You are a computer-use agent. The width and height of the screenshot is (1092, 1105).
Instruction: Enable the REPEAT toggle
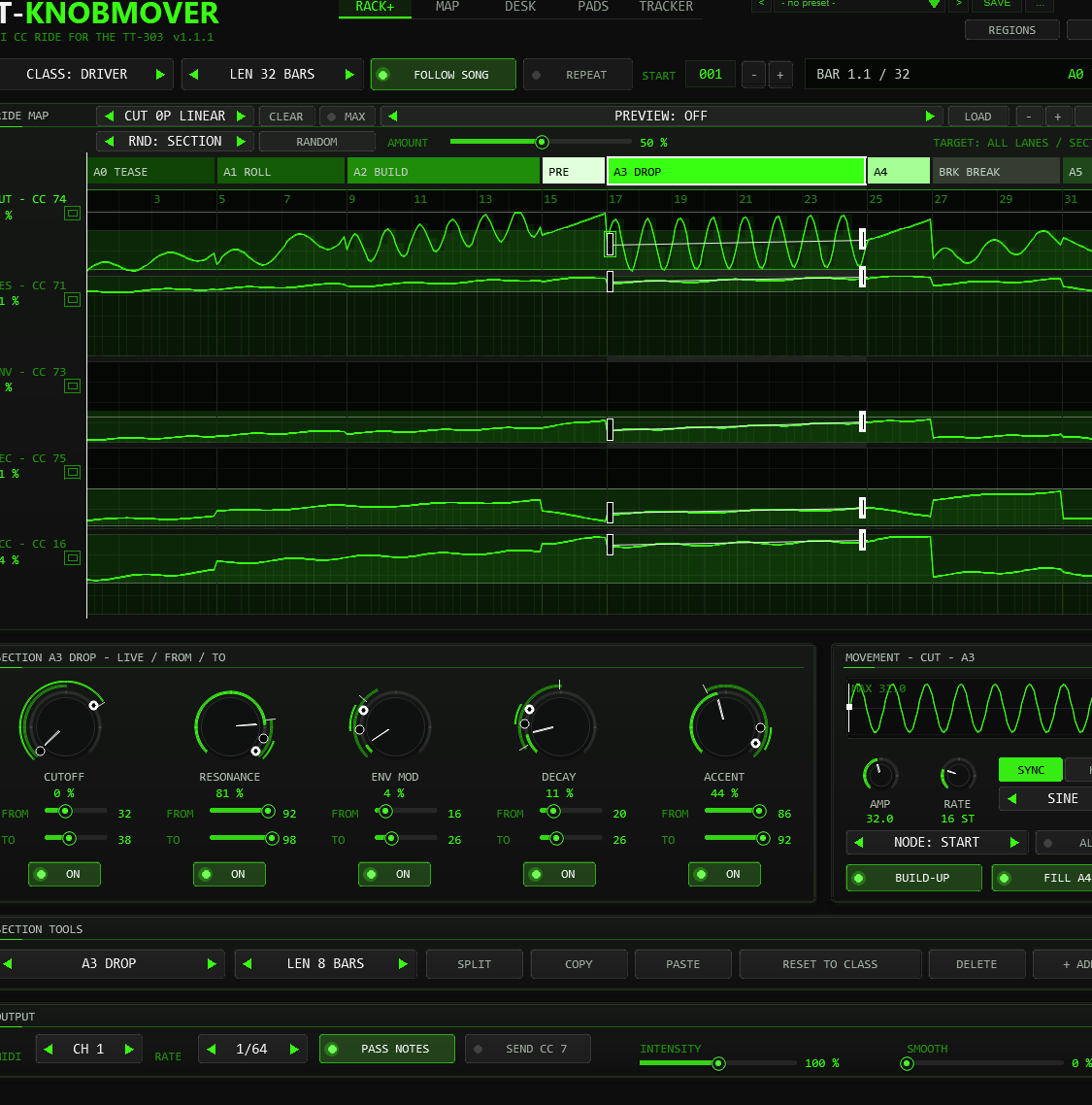578,75
